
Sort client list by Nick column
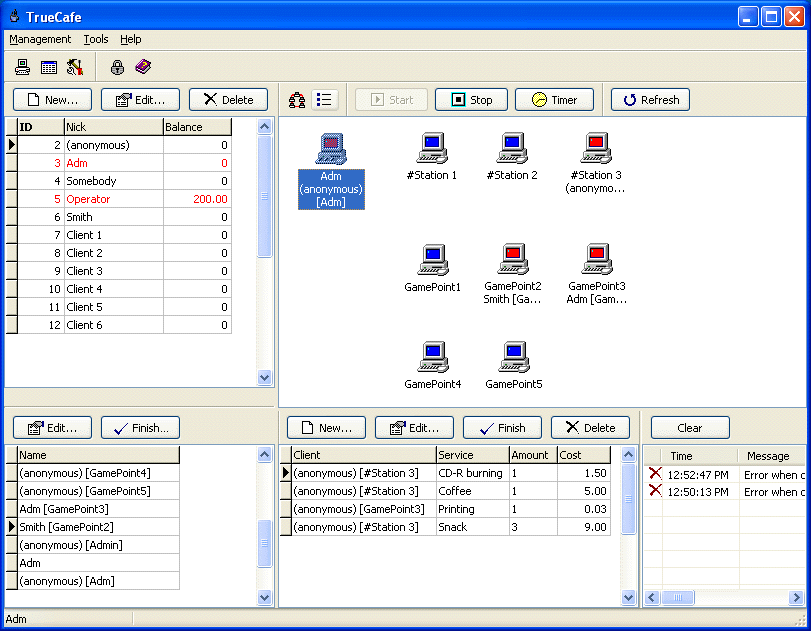point(114,127)
